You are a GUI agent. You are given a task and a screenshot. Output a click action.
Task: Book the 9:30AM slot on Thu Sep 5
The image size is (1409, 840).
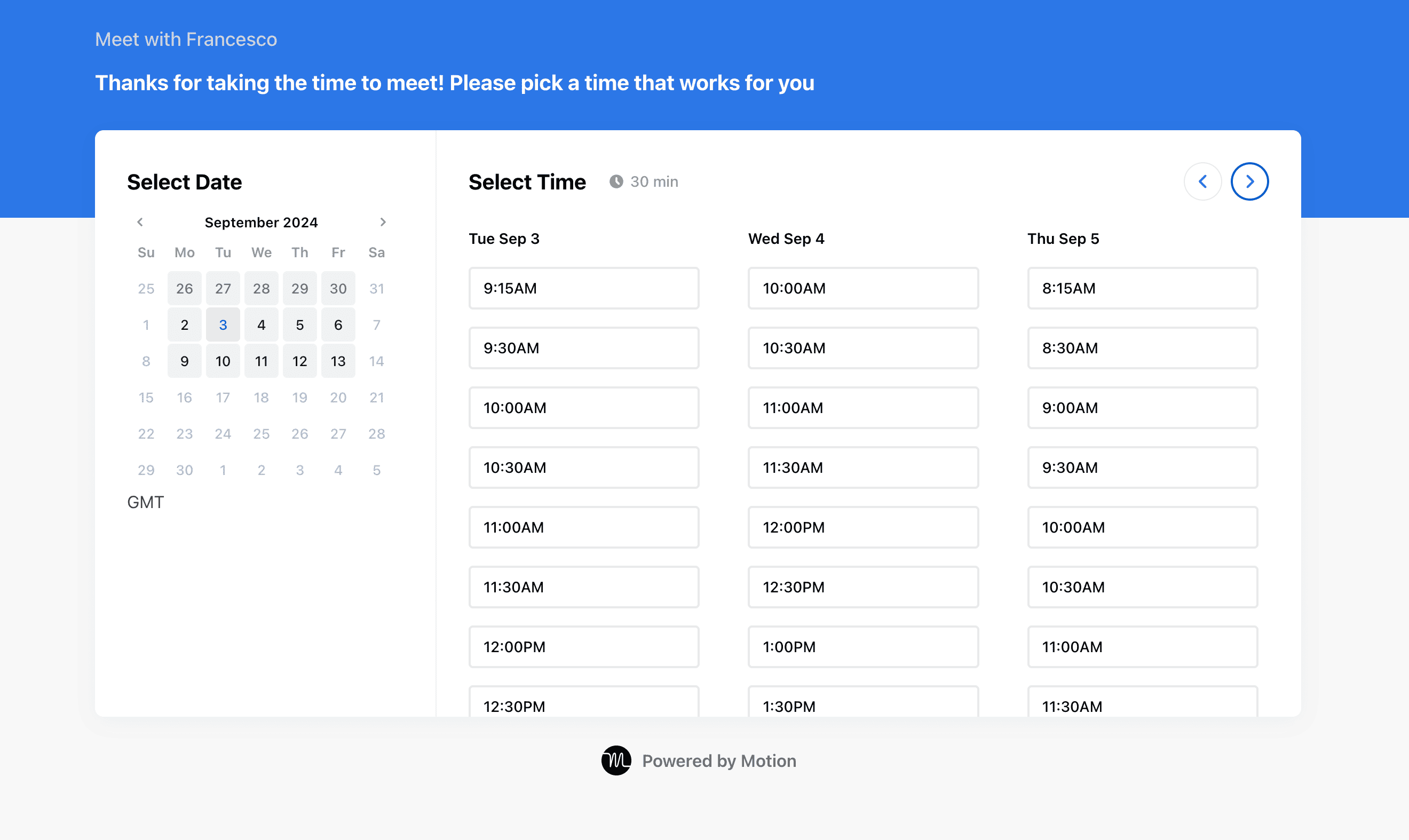click(1142, 467)
